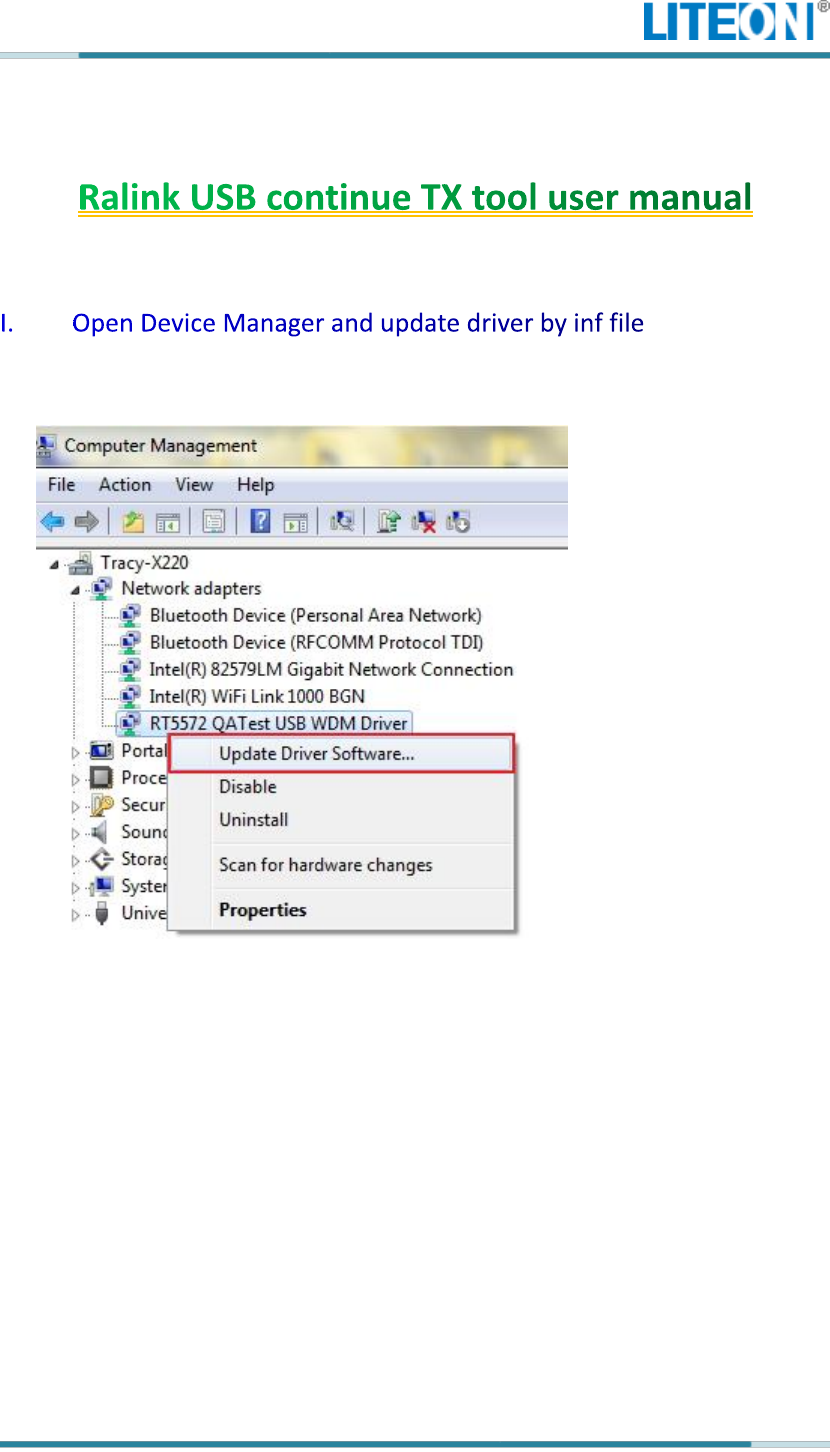Click the Security Devices key icon

click(x=102, y=804)
